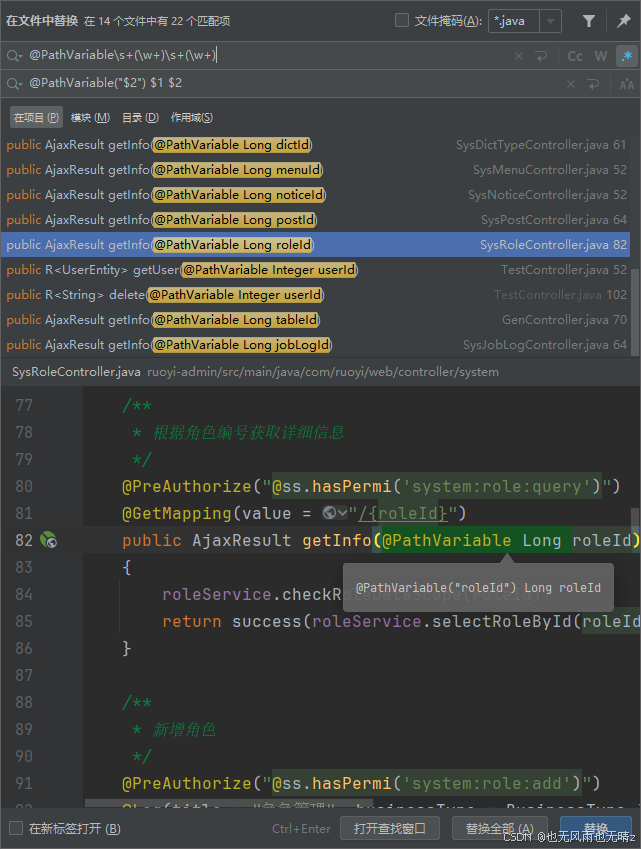Toggle whole-words matching with the W icon
This screenshot has width=641, height=849.
(x=601, y=56)
